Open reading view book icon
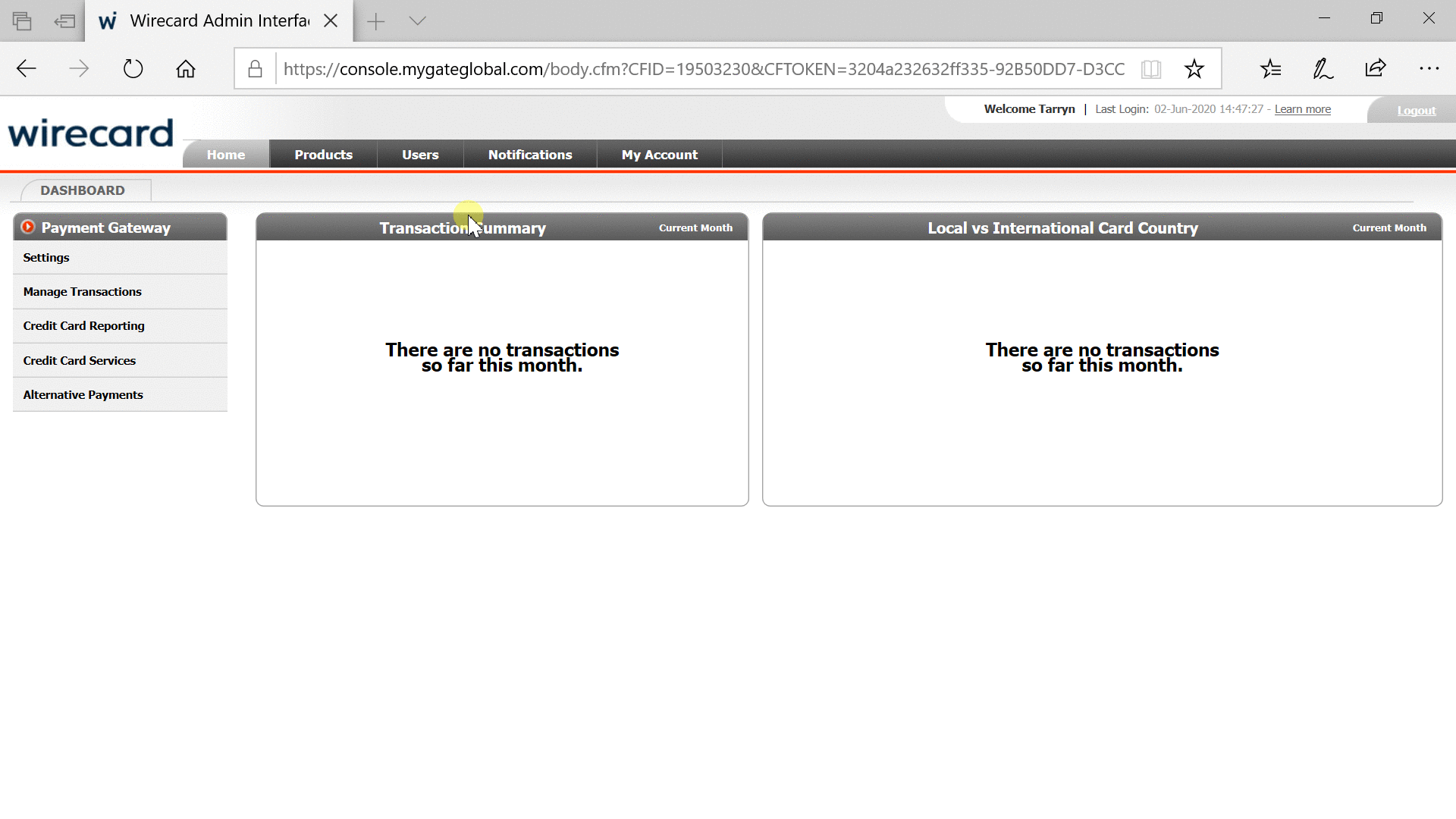The height and width of the screenshot is (819, 1456). [x=1150, y=69]
